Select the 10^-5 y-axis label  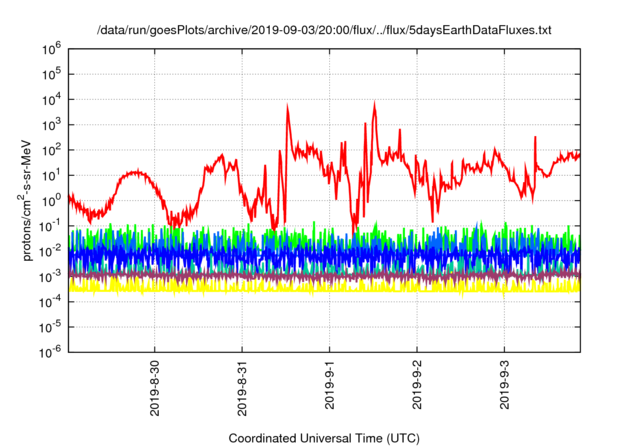click(x=51, y=328)
